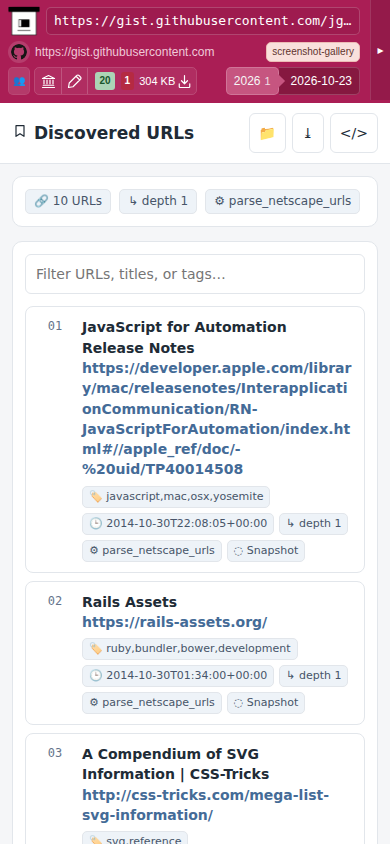Open the css-tricks.com mega-list-svg link
390x844 pixels.
click(205, 805)
